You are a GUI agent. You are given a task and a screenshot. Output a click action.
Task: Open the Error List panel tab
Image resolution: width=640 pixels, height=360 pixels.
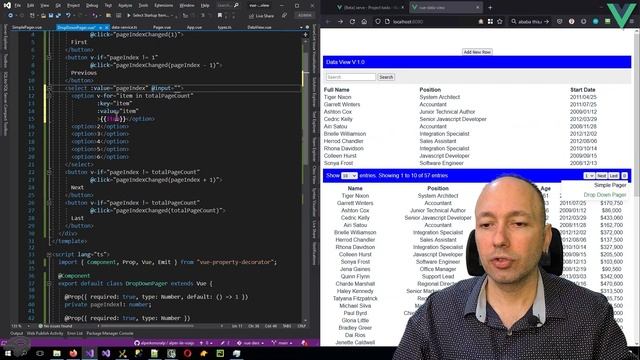tap(75, 333)
